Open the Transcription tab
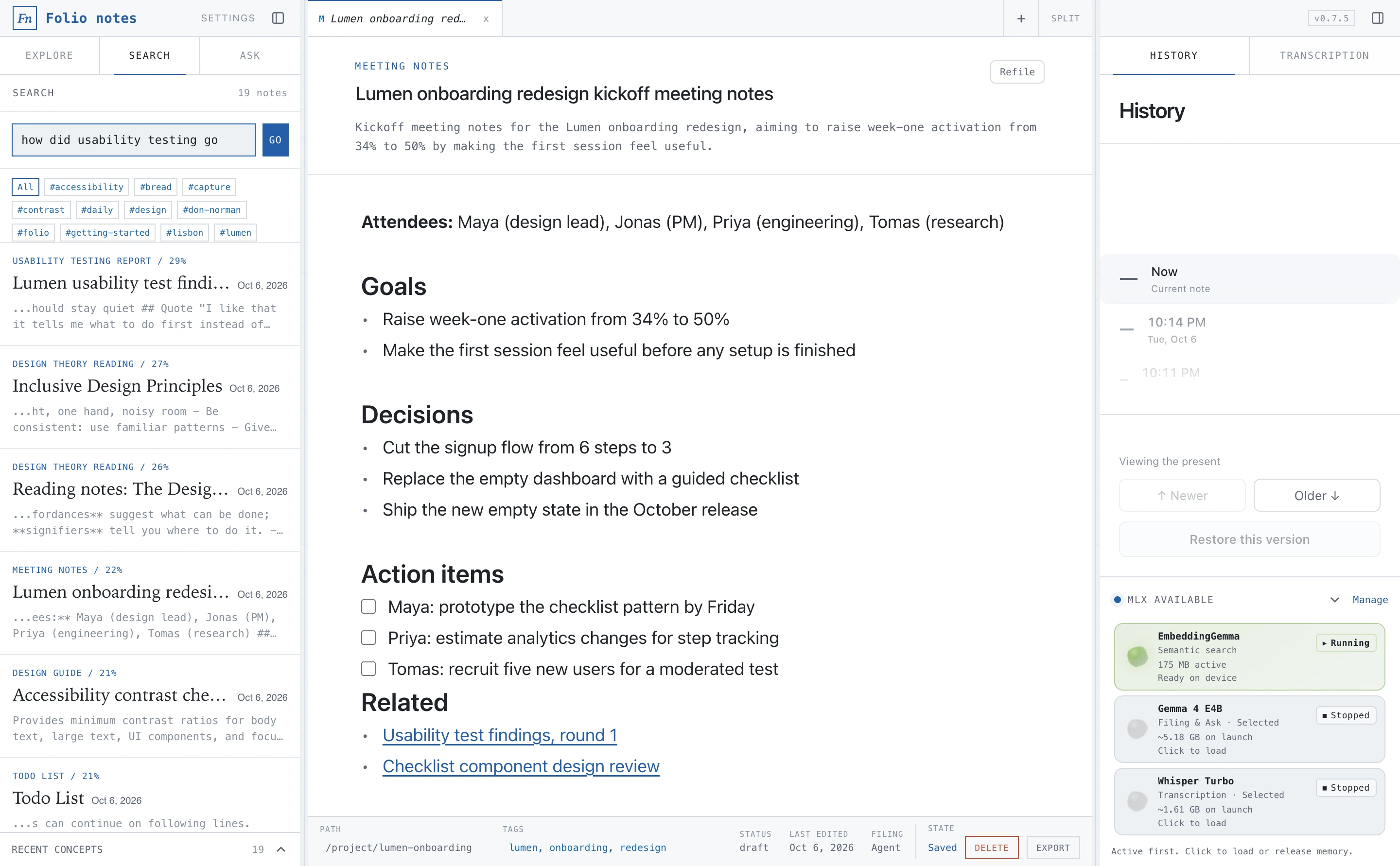Screen dimensions: 1400x866 (1324, 55)
